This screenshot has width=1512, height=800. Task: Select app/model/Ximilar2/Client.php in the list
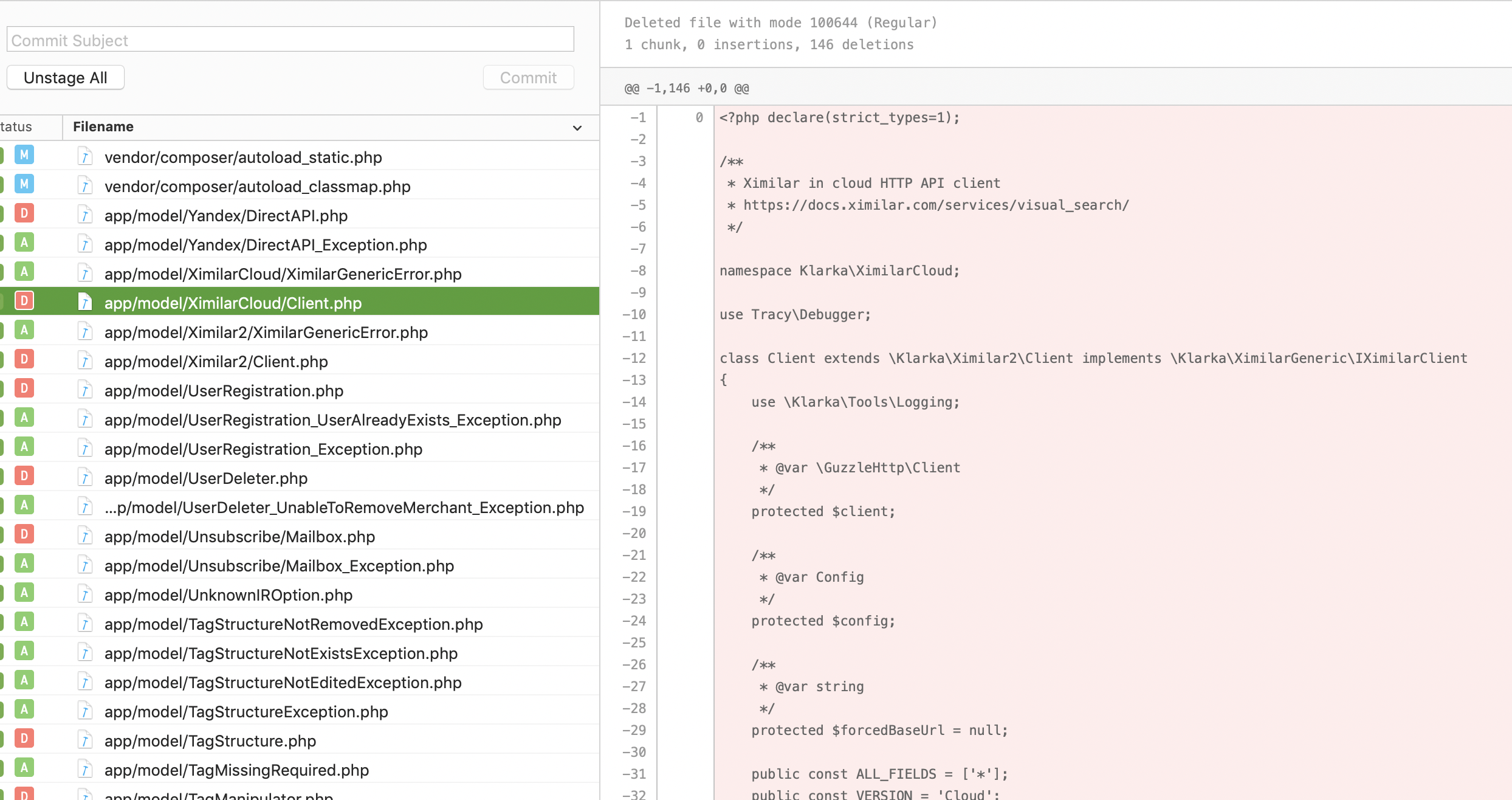216,362
